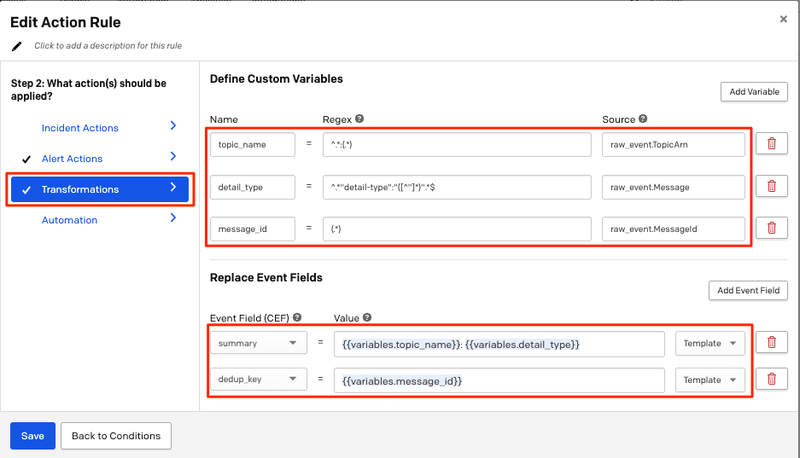Open Event Field (CEF) help icon
This screenshot has height=458, width=800.
[297, 317]
